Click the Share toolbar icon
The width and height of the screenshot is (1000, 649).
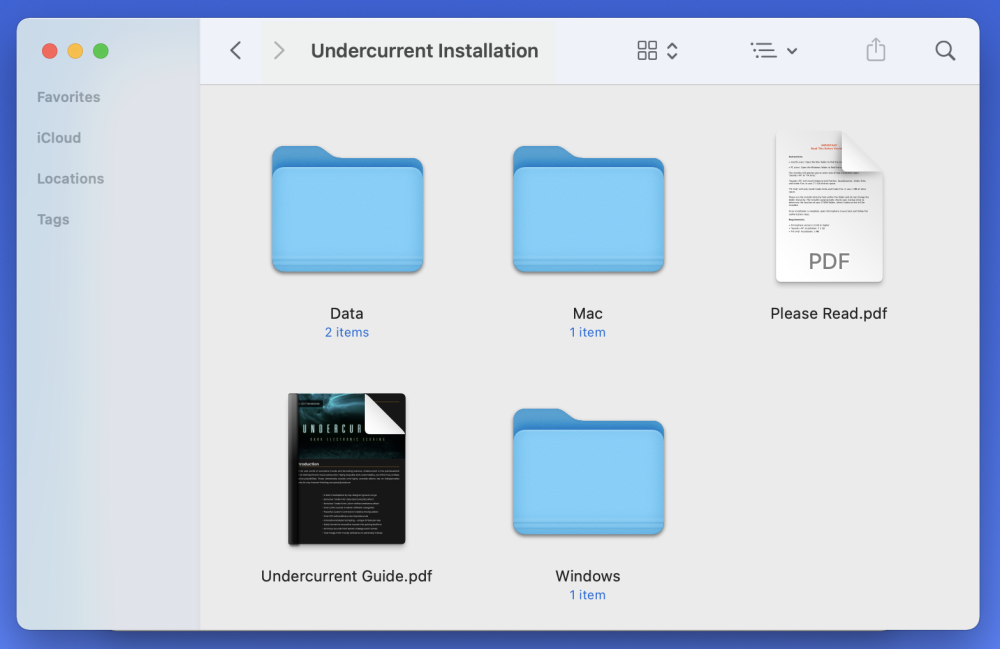point(876,50)
